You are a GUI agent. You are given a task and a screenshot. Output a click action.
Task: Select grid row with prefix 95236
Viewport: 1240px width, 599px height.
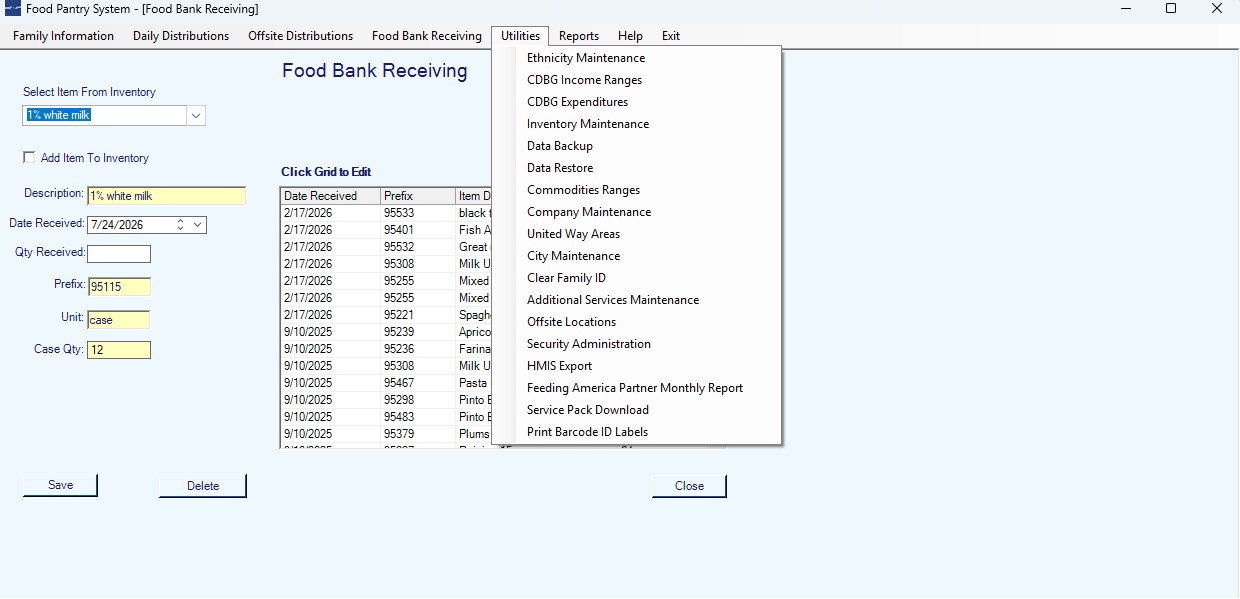[x=386, y=349]
